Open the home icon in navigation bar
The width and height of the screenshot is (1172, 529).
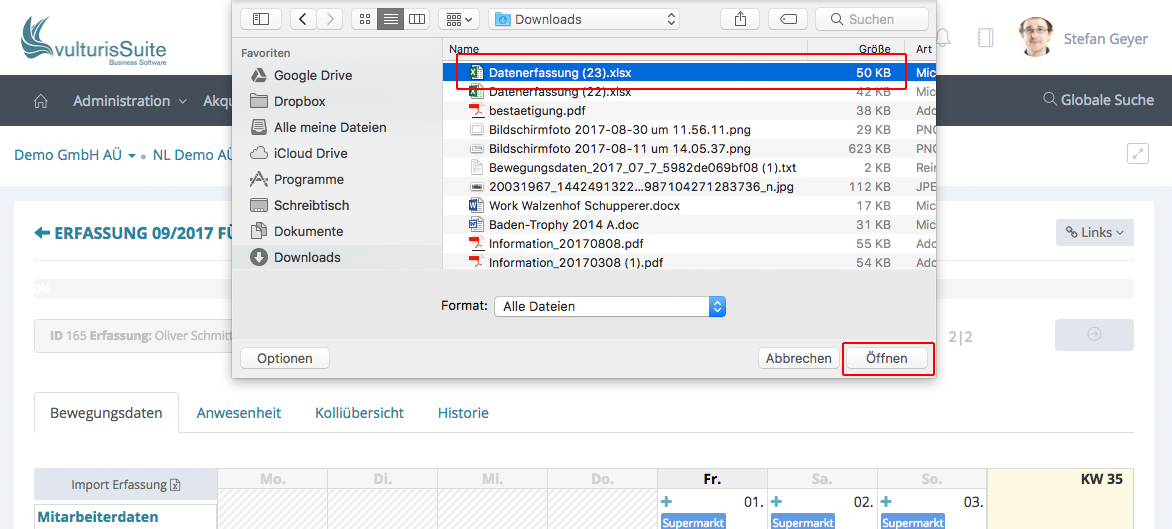click(x=41, y=101)
